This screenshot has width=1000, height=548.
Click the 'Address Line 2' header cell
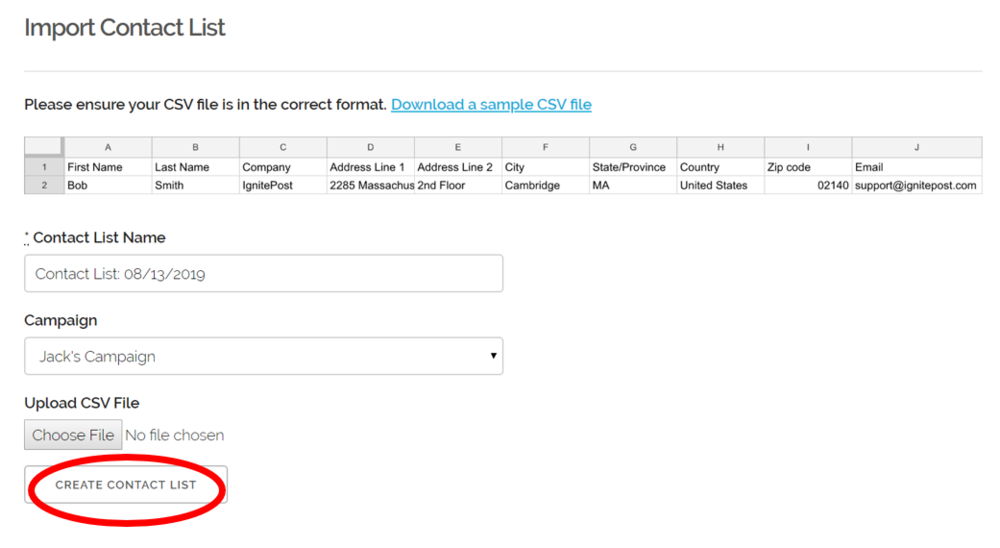click(458, 167)
